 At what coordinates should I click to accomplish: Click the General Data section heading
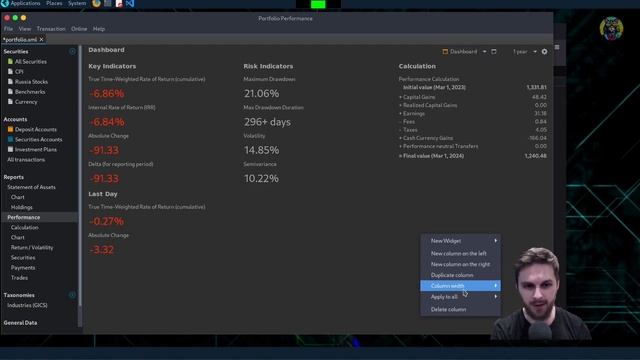tap(20, 322)
